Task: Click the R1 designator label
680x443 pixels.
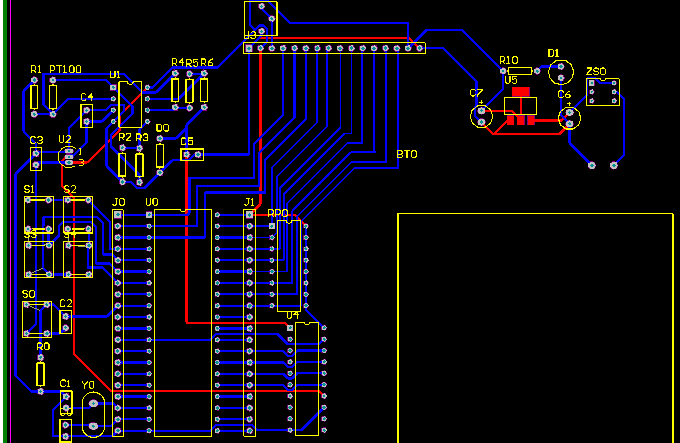Action: pos(36,69)
